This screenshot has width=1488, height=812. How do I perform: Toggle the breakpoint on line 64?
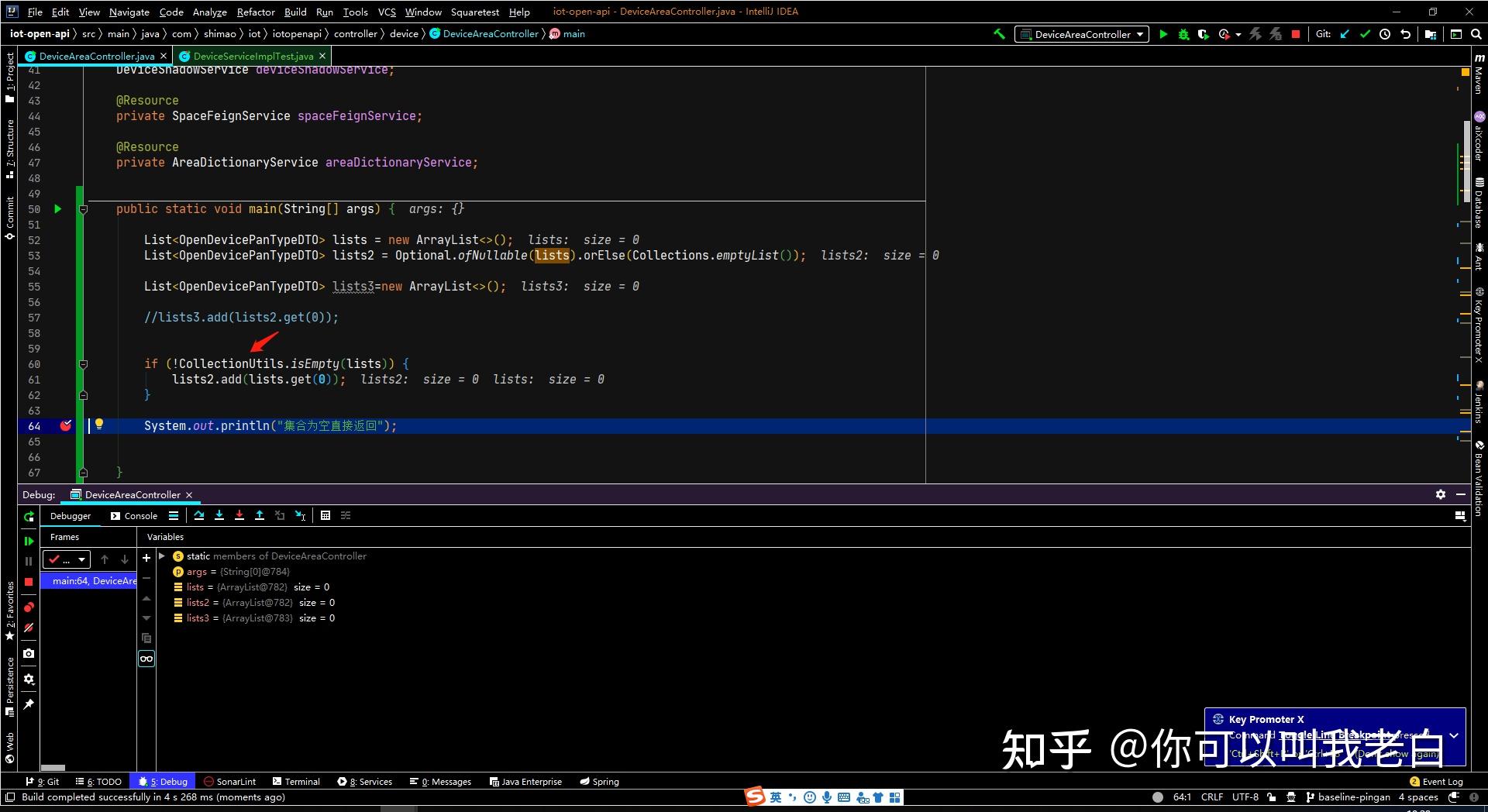[x=66, y=425]
